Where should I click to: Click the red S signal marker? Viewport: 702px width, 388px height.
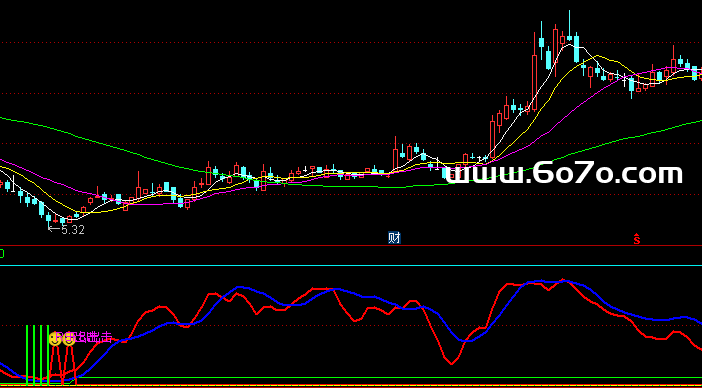(x=637, y=239)
